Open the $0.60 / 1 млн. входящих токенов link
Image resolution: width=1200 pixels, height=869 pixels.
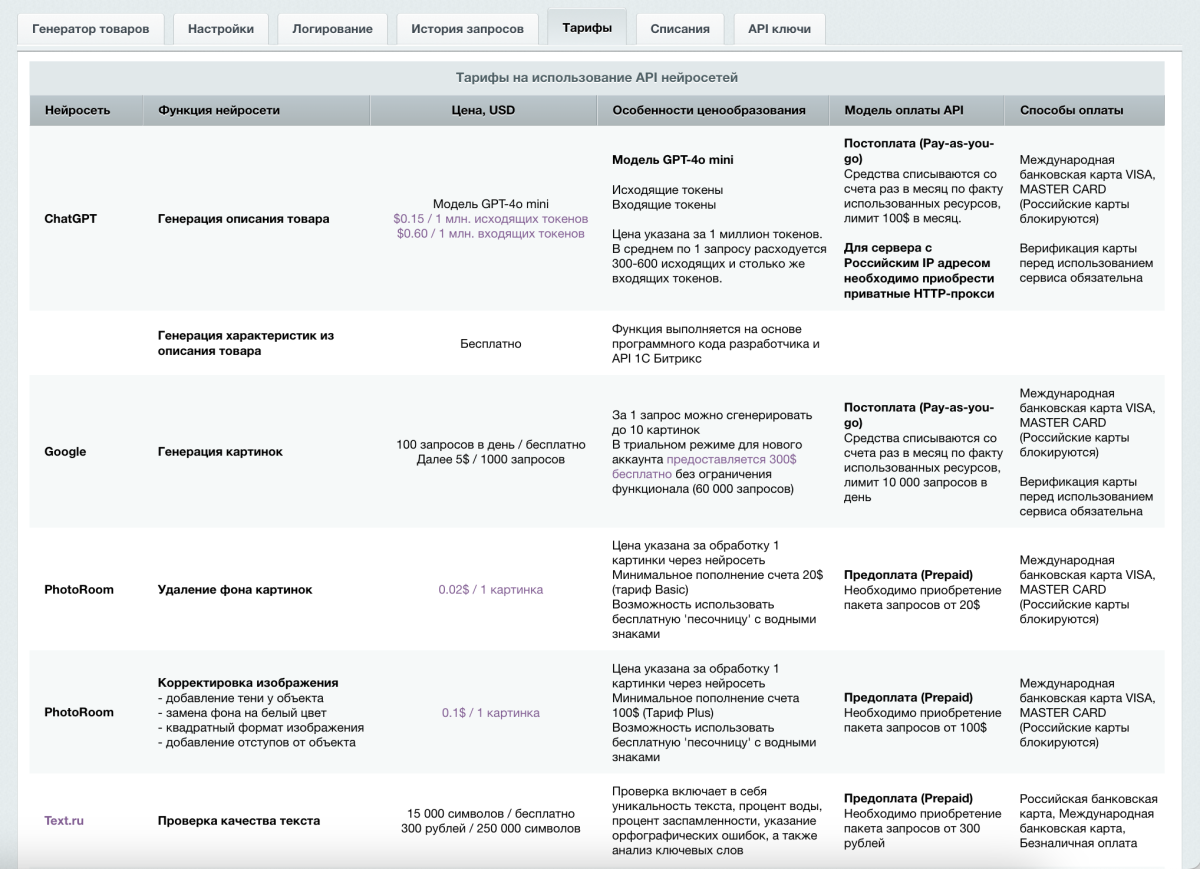coord(490,234)
